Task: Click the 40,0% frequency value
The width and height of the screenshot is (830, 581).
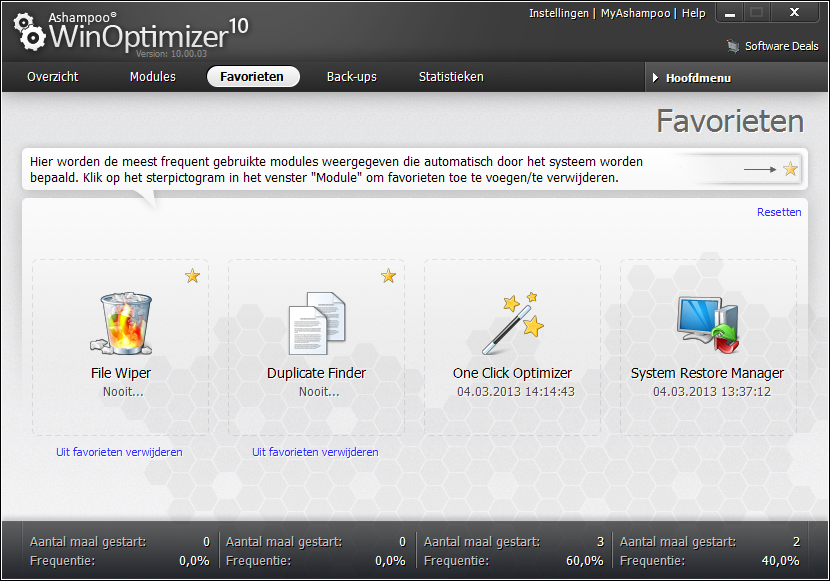Action: (x=781, y=561)
